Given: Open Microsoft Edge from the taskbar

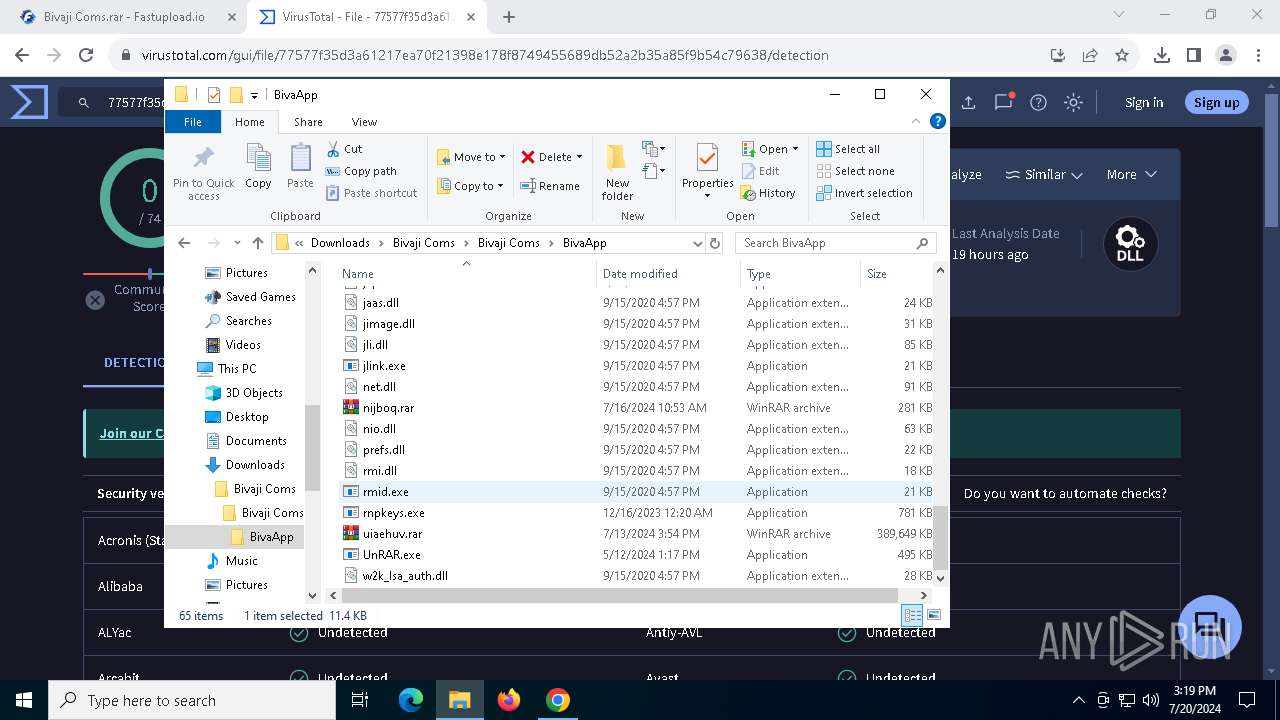Looking at the screenshot, I should pyautogui.click(x=411, y=700).
